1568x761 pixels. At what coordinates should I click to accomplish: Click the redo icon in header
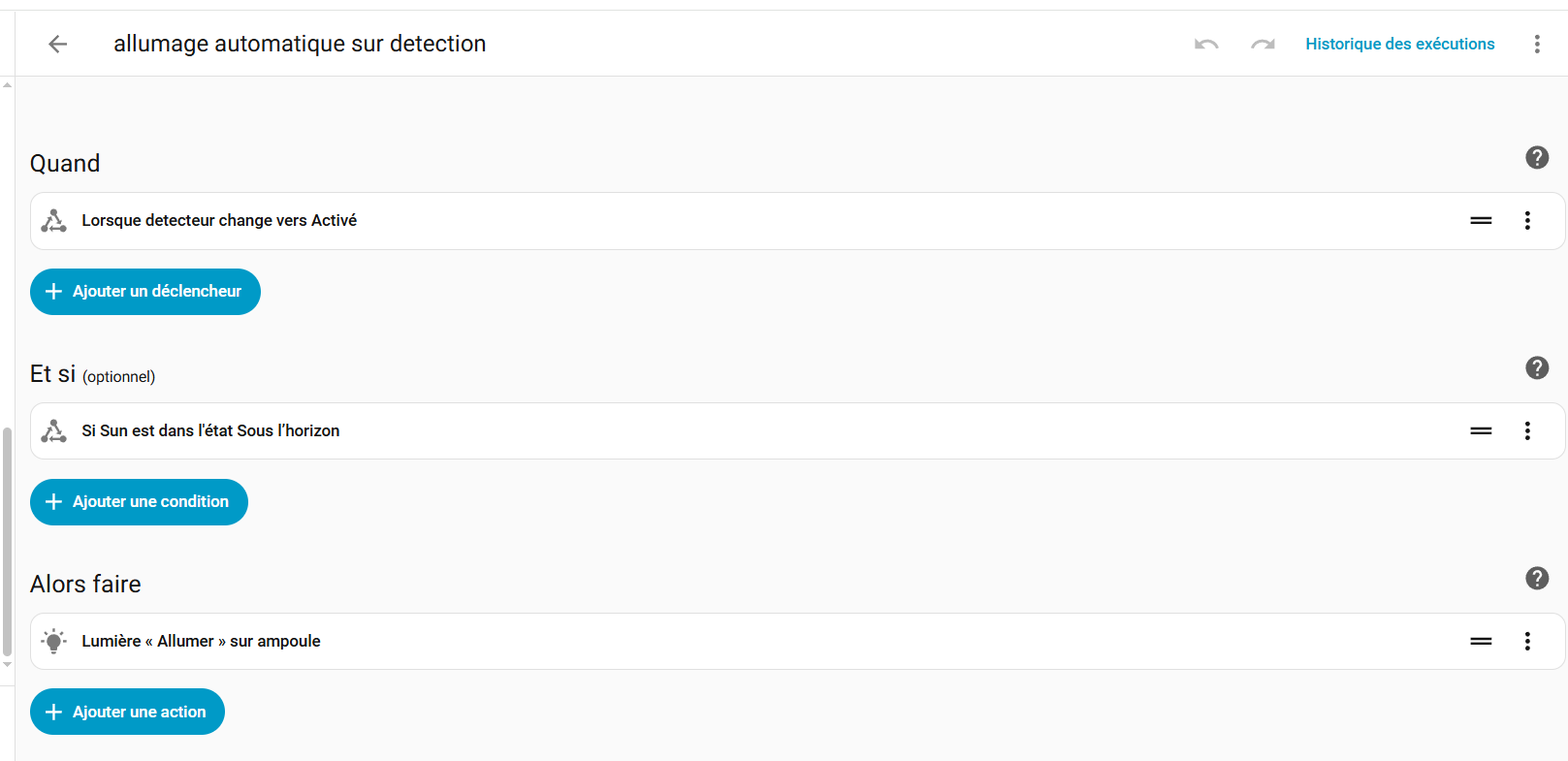click(1263, 44)
